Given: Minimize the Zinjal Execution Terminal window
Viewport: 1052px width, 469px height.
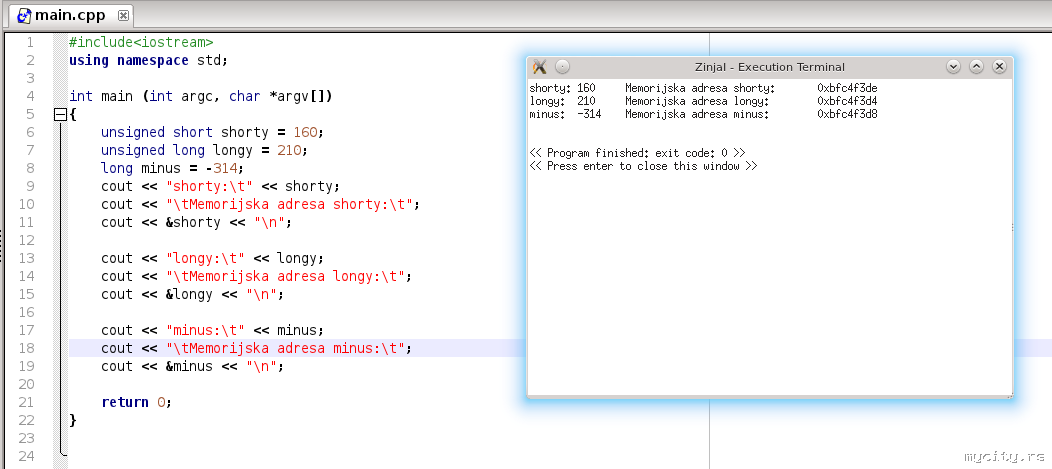Looking at the screenshot, I should pos(953,66).
